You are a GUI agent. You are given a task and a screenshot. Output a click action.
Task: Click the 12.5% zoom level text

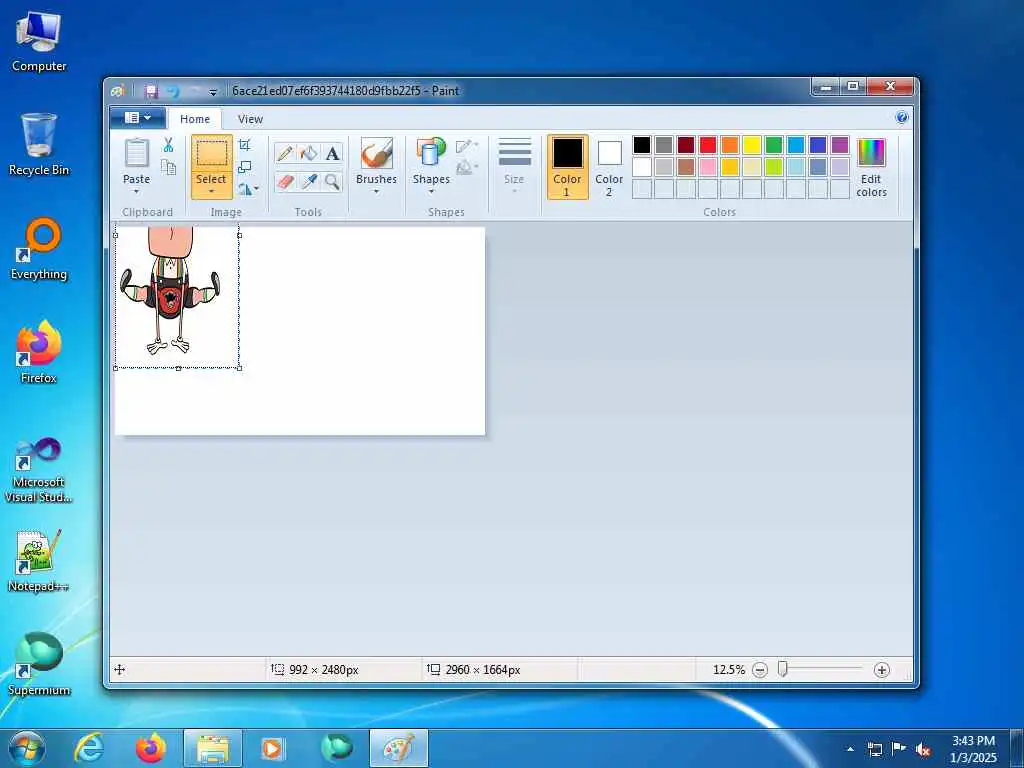click(x=729, y=670)
